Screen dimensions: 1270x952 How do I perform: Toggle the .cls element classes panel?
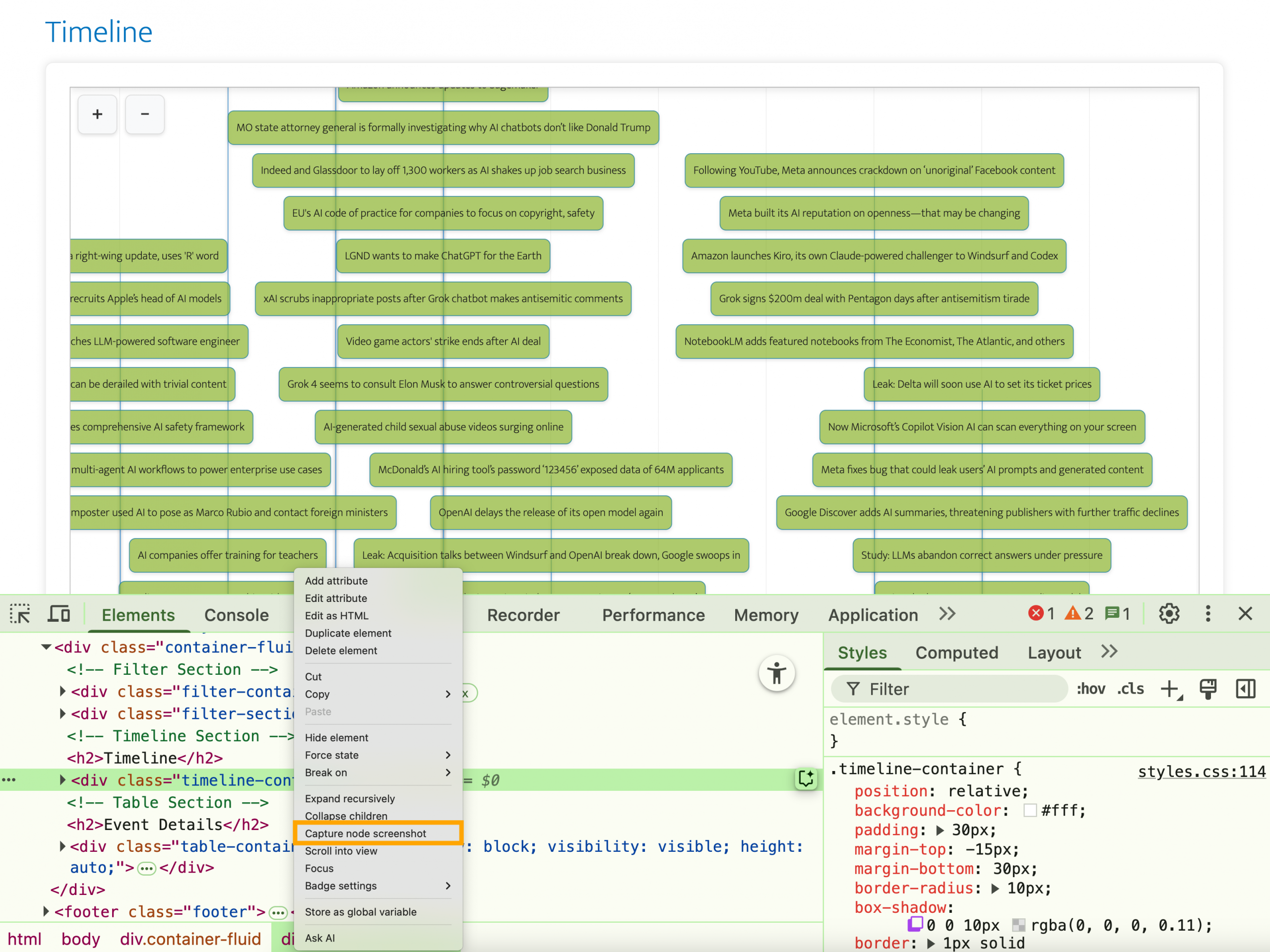coord(1130,689)
